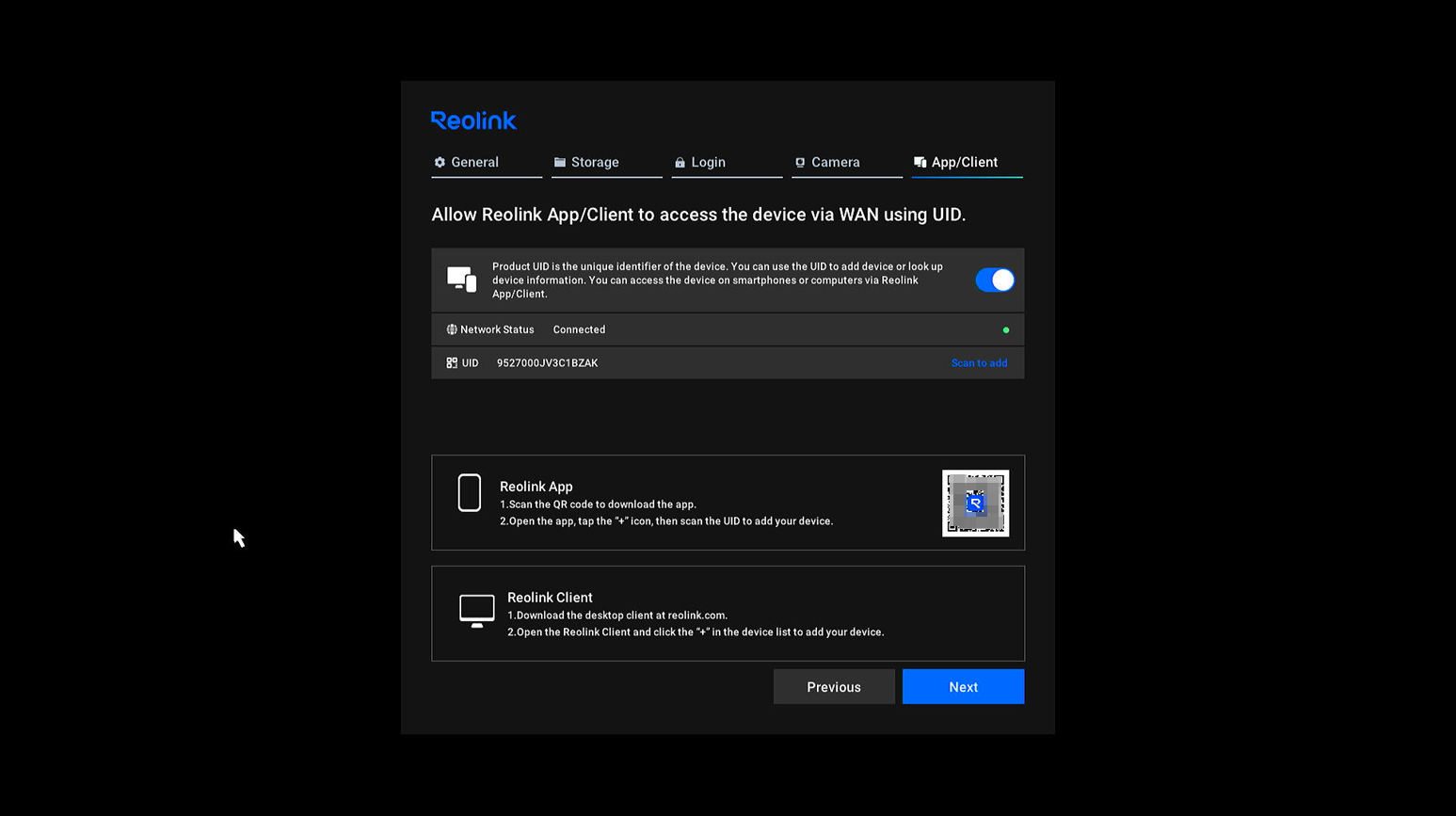Click the 'click the "+" in the device list' line

696,632
